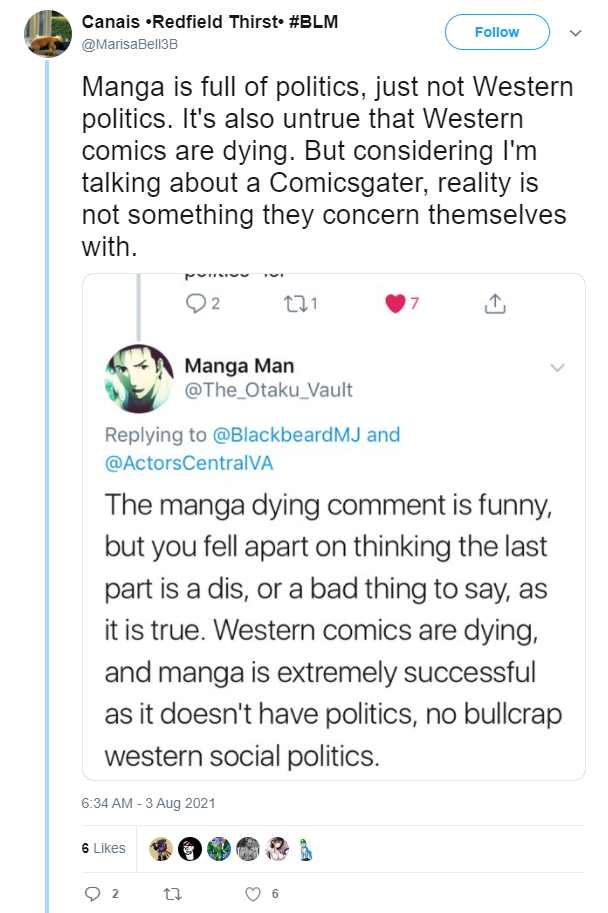Viewport: 608px width, 913px height.
Task: Click the first liker's avatar icon
Action: [161, 849]
